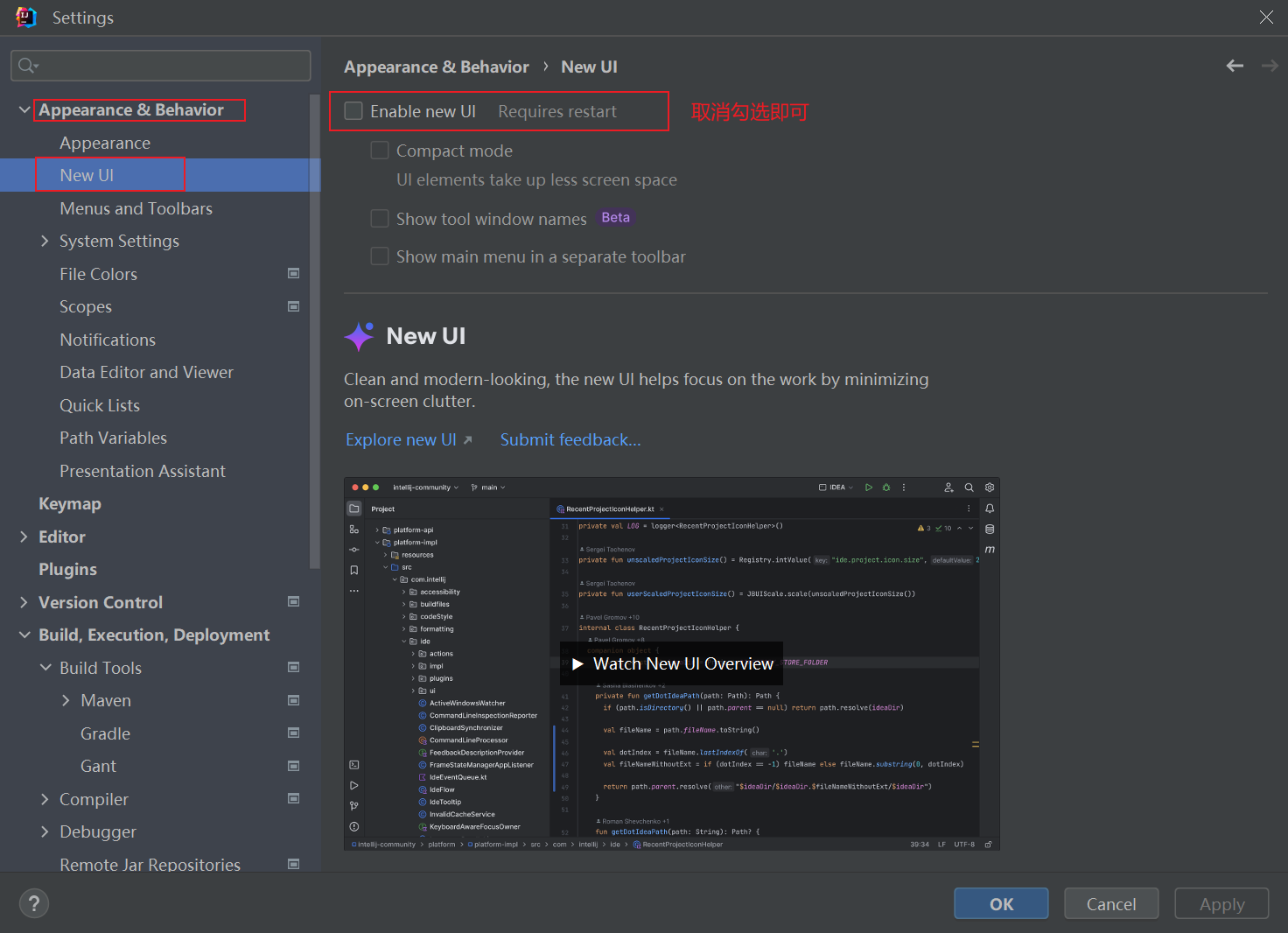
Task: Open Scopes settings page
Action: click(x=86, y=306)
